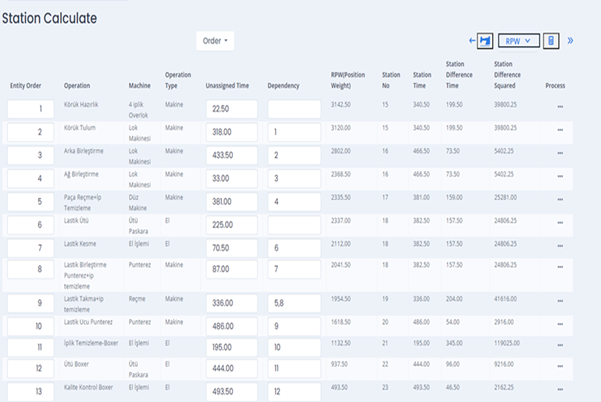
Task: Click empty dependency field for Körük Hazırlık
Action: (x=293, y=109)
